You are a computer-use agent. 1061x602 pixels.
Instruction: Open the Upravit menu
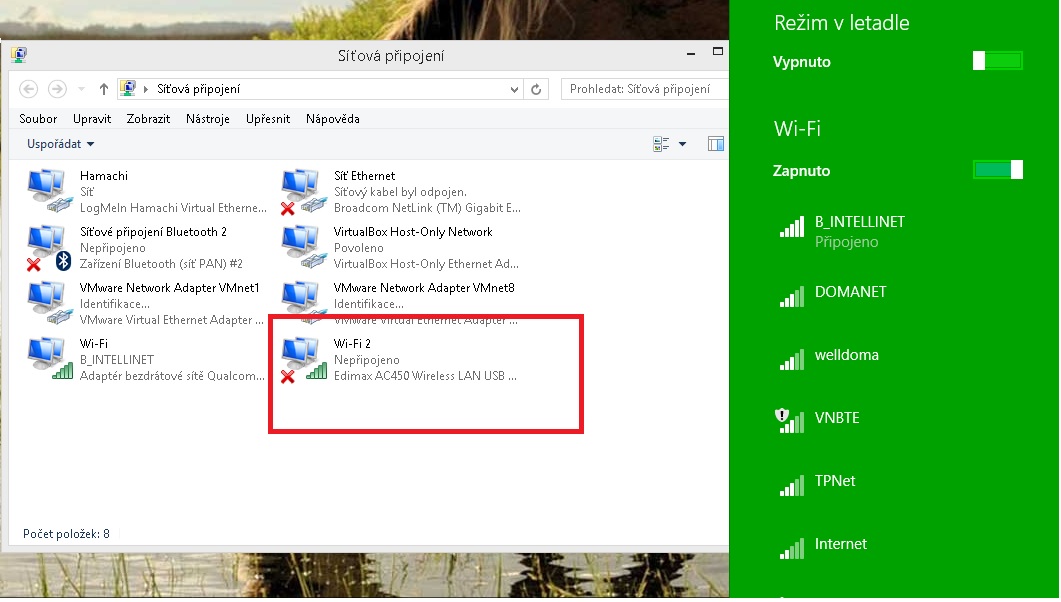[x=92, y=119]
